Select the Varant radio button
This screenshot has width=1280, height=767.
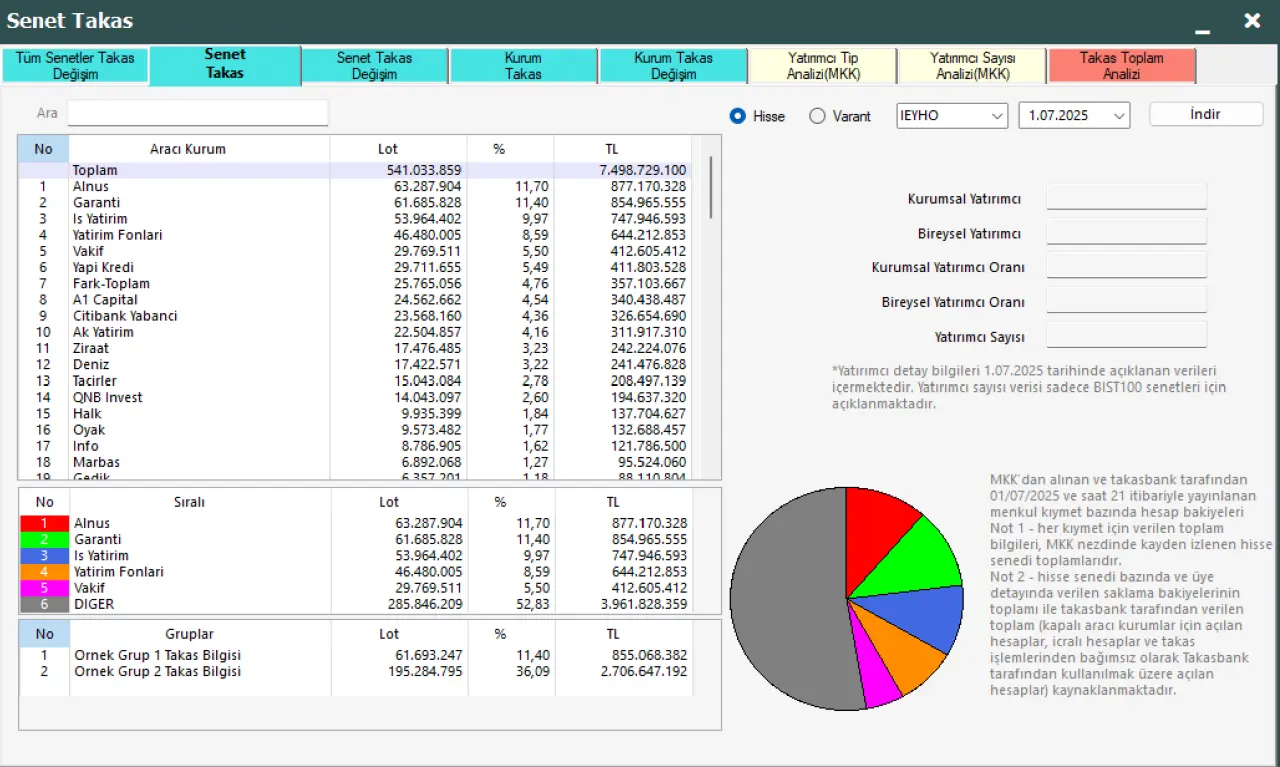[817, 116]
